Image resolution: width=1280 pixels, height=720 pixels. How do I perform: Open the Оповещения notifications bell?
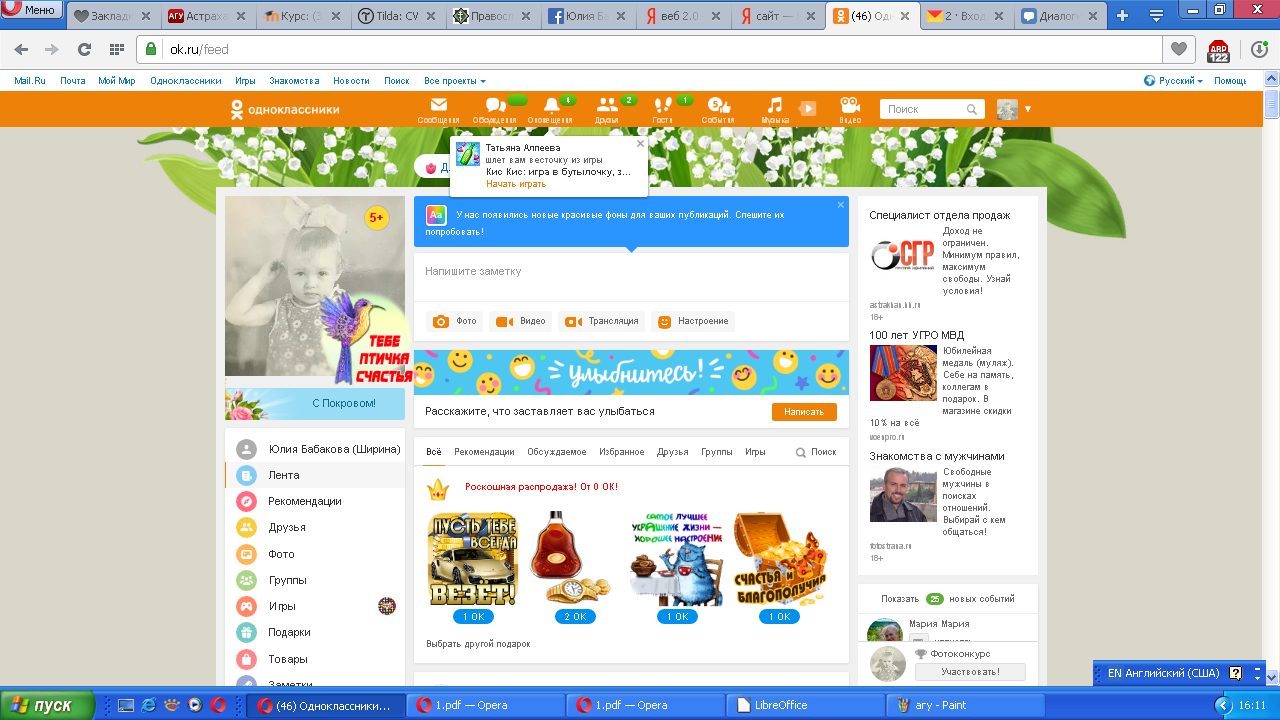pyautogui.click(x=551, y=109)
